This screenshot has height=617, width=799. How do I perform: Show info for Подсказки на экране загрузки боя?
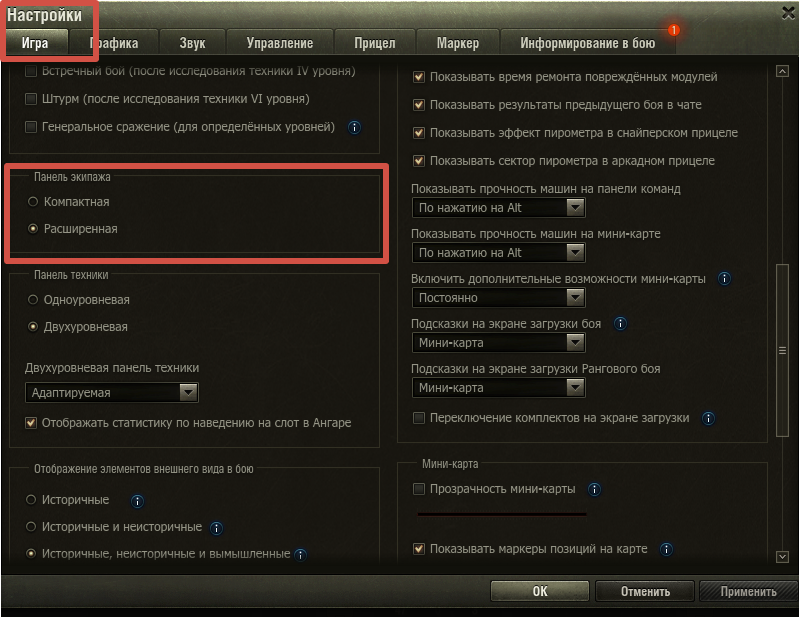(x=620, y=324)
